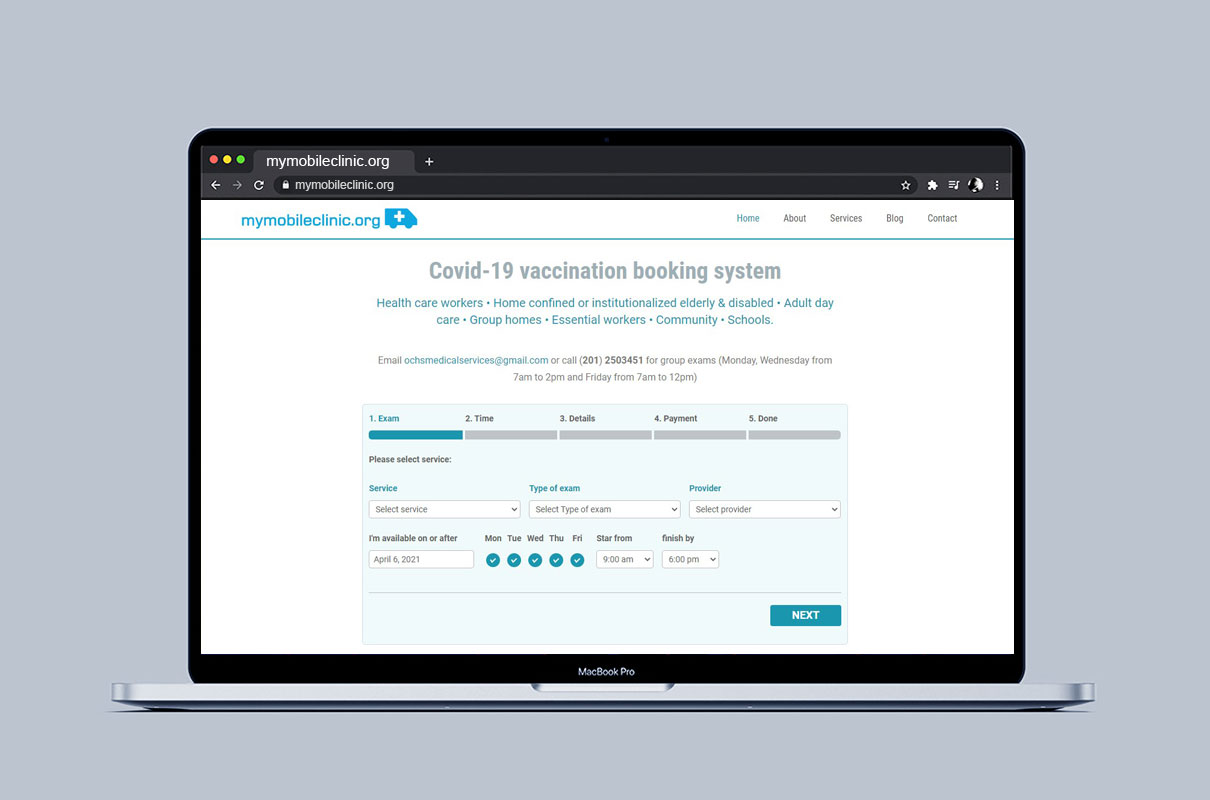Open the Select provider dropdown
Viewport: 1210px width, 800px height.
pyautogui.click(x=764, y=509)
